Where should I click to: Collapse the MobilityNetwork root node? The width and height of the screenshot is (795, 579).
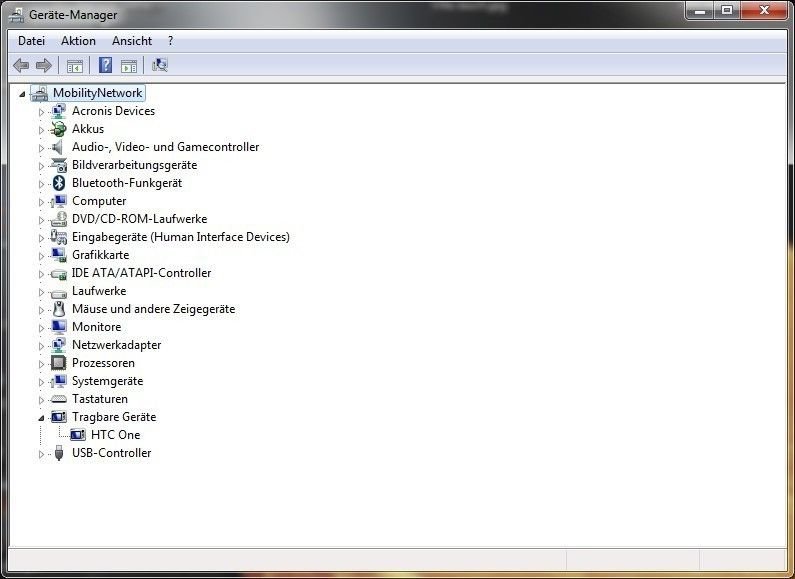pyautogui.click(x=22, y=94)
